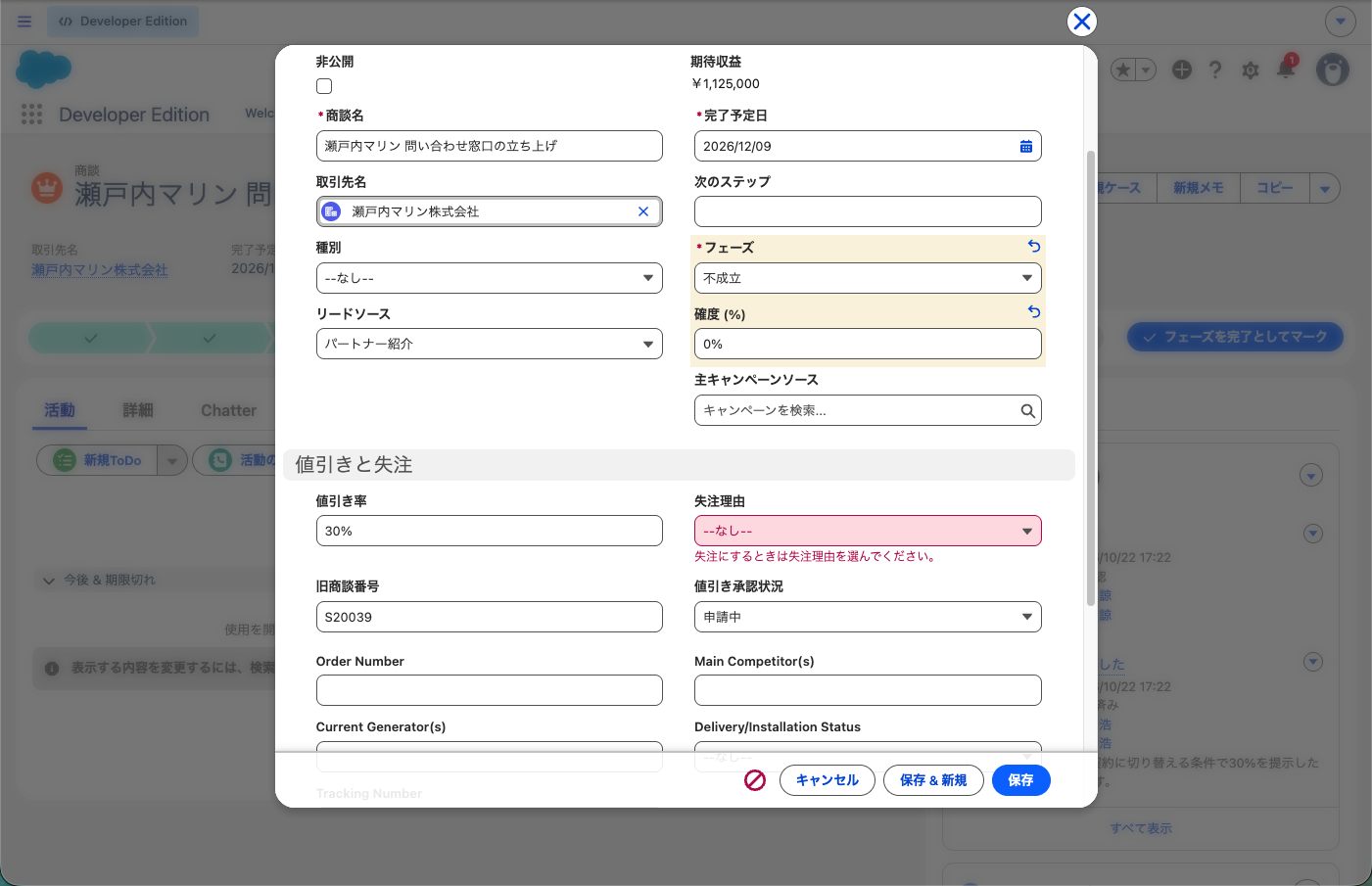Switch to the 活動 tab
Screen dimensions: 1372x886
(60, 410)
